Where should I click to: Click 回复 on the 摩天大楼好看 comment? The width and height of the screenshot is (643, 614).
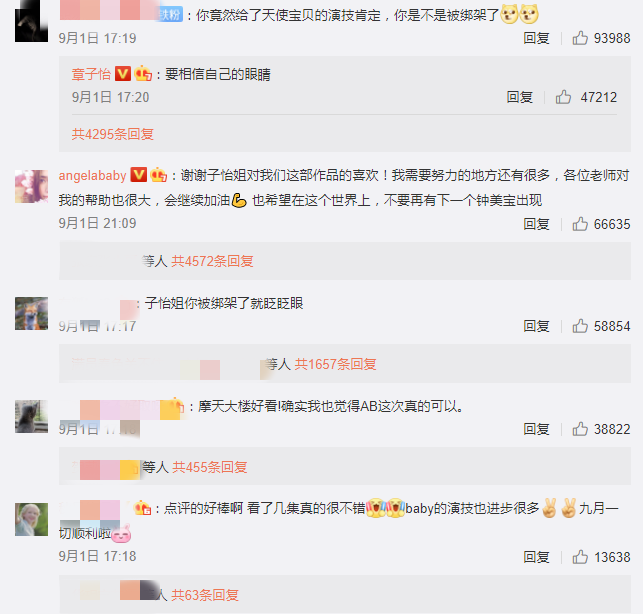pyautogui.click(x=536, y=429)
